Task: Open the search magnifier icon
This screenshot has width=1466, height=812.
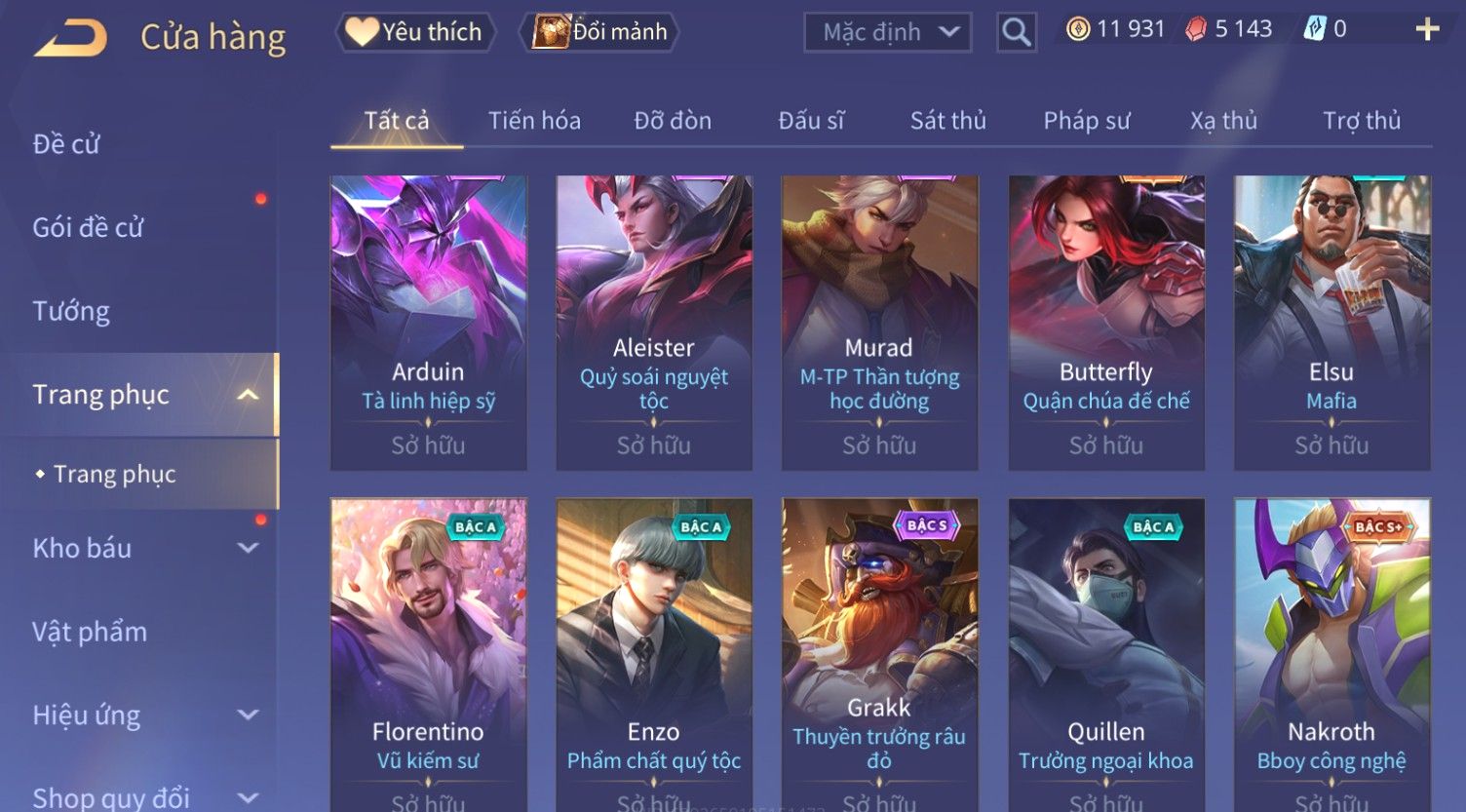Action: (1016, 32)
